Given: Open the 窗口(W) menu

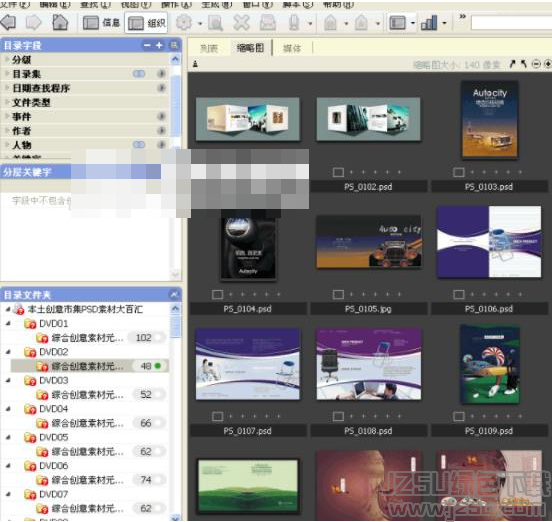Looking at the screenshot, I should 258,4.
